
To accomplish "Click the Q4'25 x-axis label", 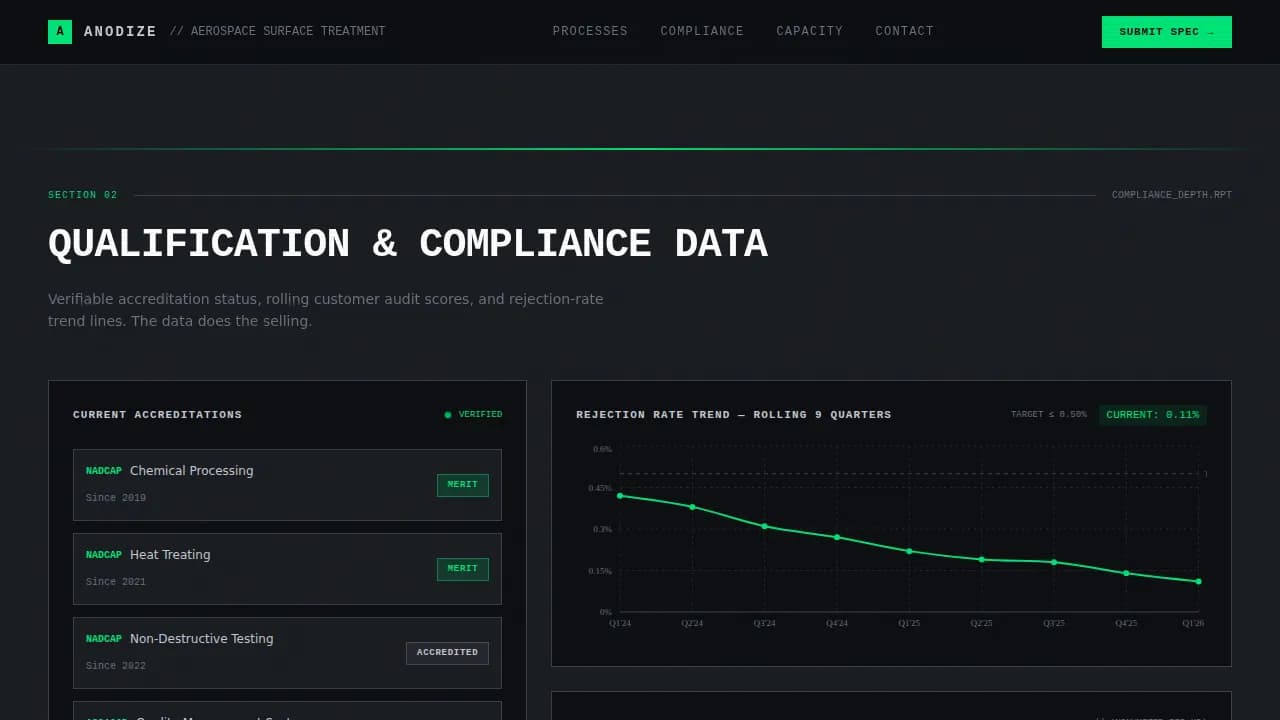I will click(1126, 623).
